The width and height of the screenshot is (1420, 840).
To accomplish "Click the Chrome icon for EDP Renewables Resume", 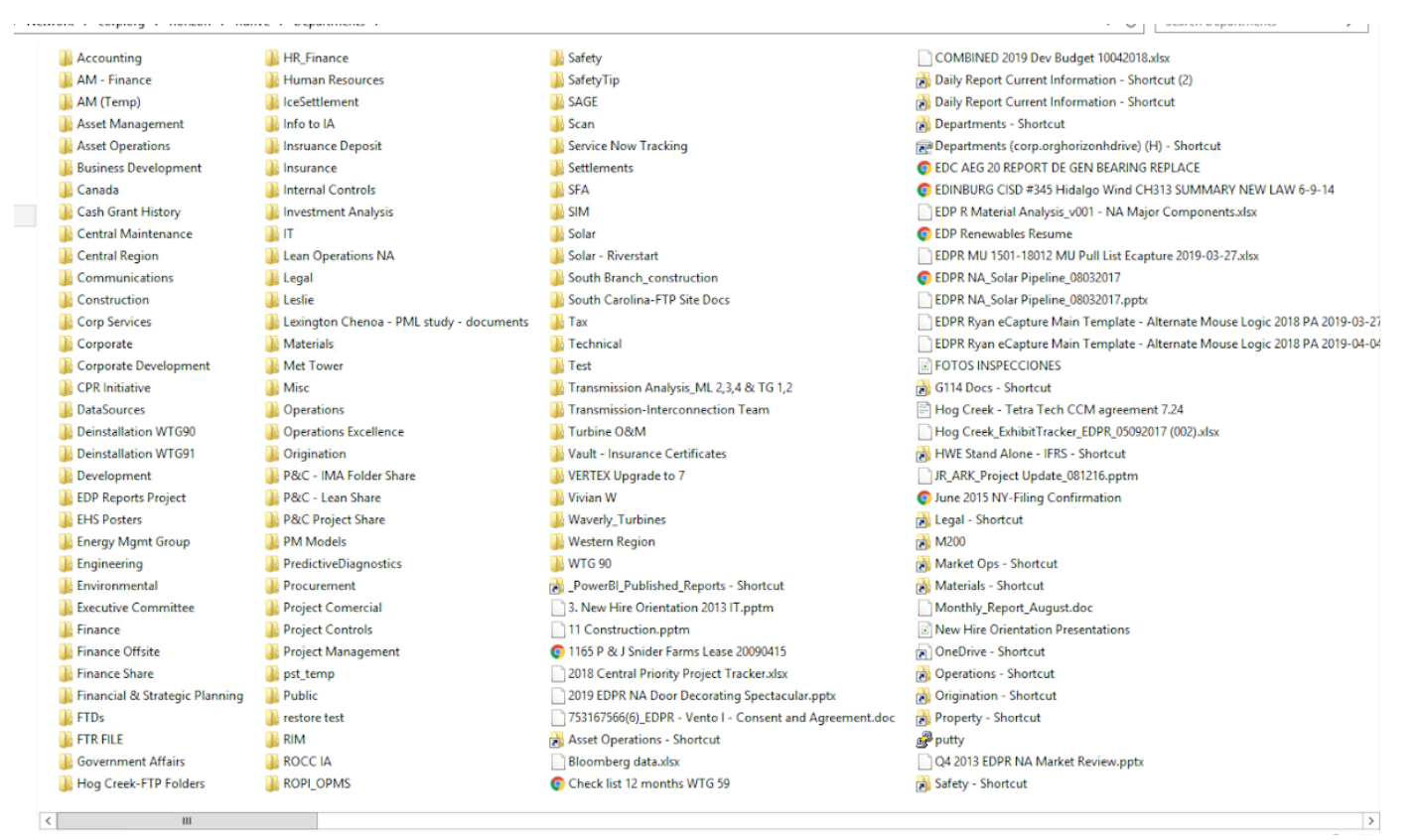I will click(x=923, y=234).
